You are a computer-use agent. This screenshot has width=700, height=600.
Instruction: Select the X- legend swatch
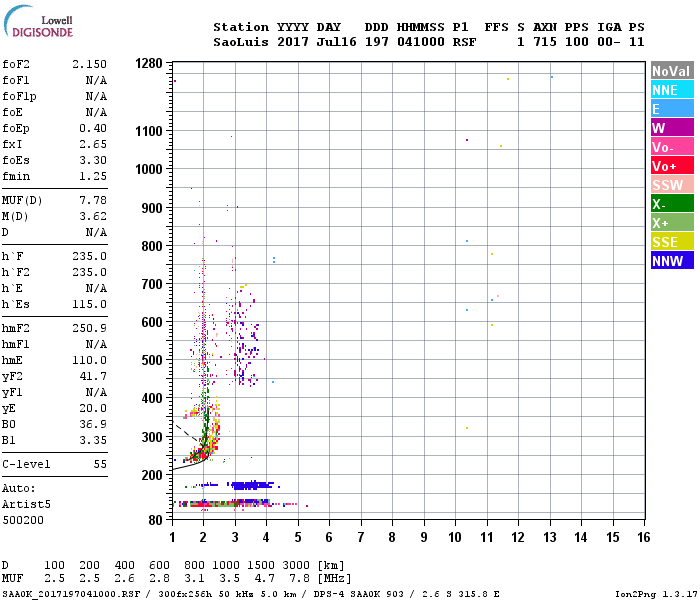(x=672, y=204)
